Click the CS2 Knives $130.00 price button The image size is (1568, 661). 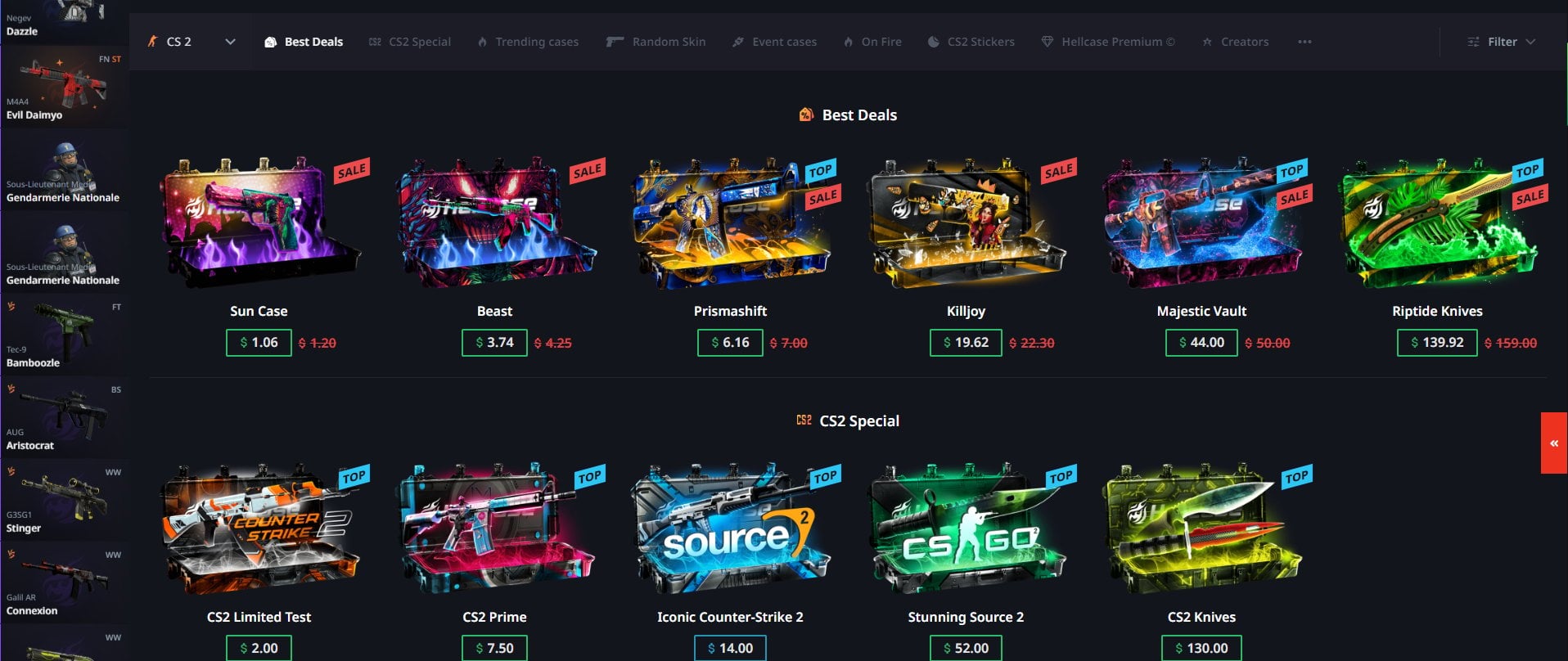(x=1201, y=648)
